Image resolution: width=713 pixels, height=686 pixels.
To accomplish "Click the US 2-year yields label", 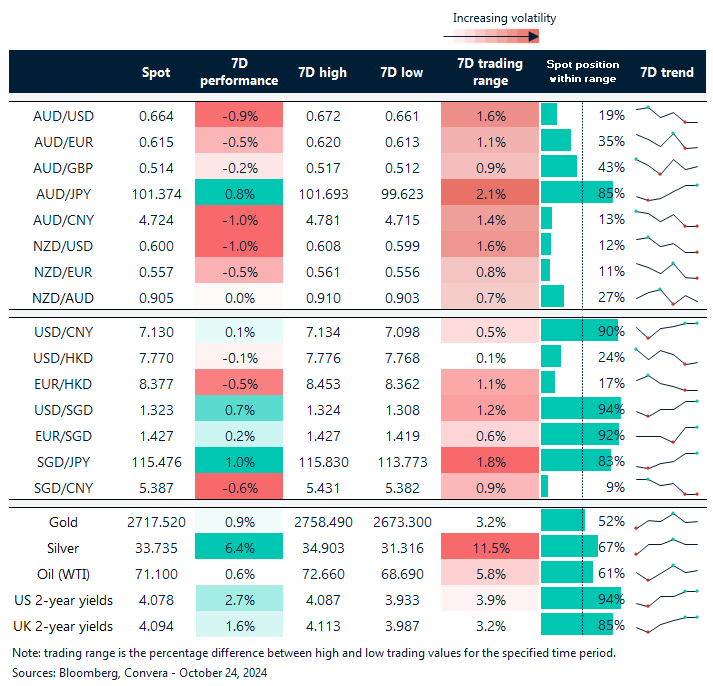I will pos(63,600).
